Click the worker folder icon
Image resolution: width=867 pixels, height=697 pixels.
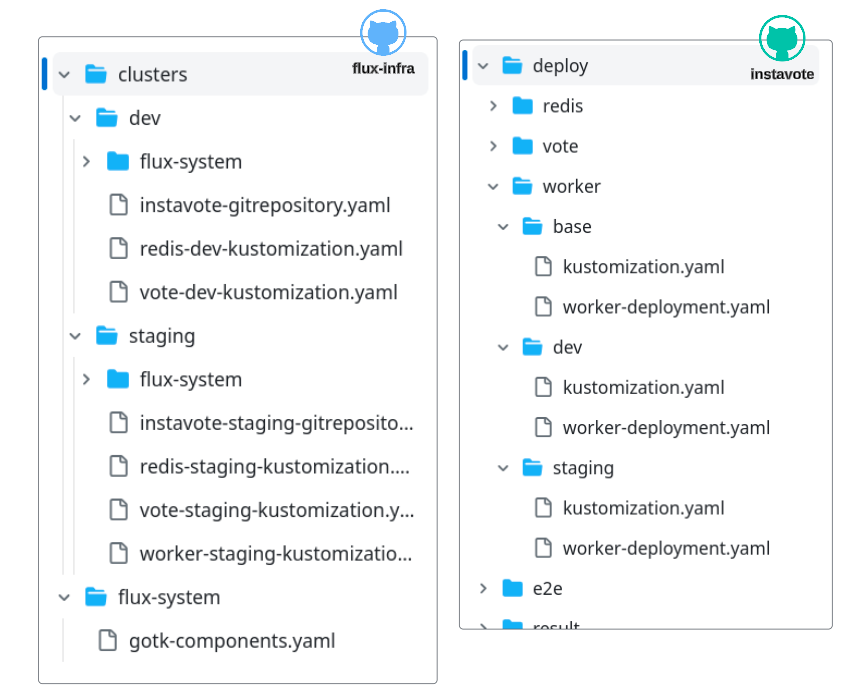pyautogui.click(x=522, y=186)
